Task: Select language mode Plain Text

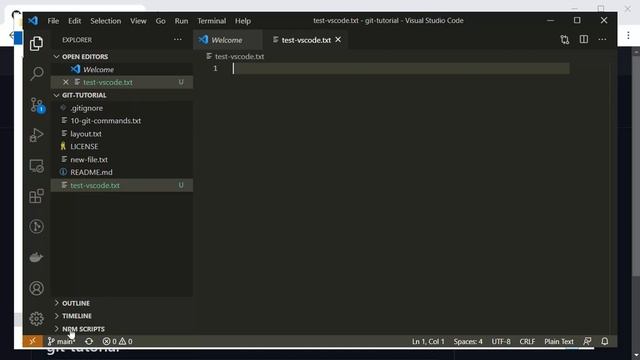Action: click(x=559, y=341)
